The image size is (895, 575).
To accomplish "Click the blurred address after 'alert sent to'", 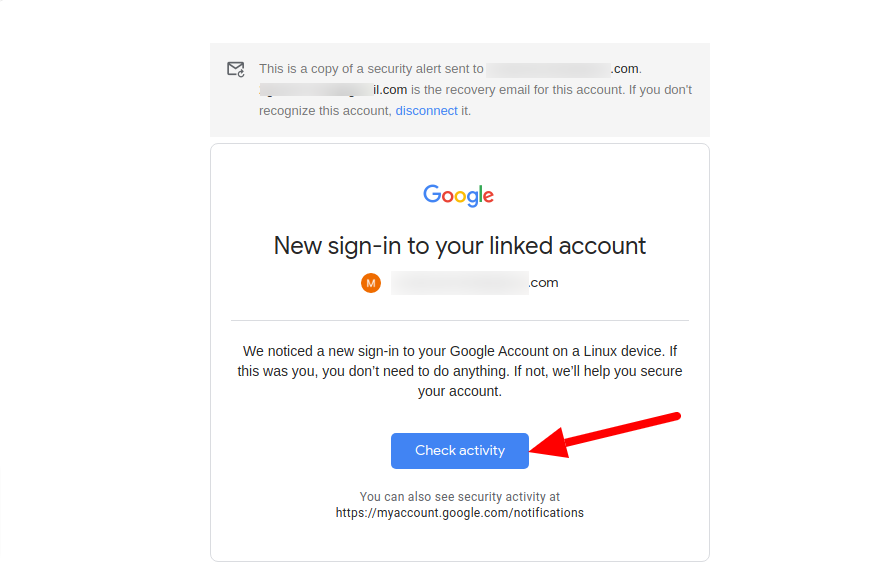I will (x=548, y=69).
